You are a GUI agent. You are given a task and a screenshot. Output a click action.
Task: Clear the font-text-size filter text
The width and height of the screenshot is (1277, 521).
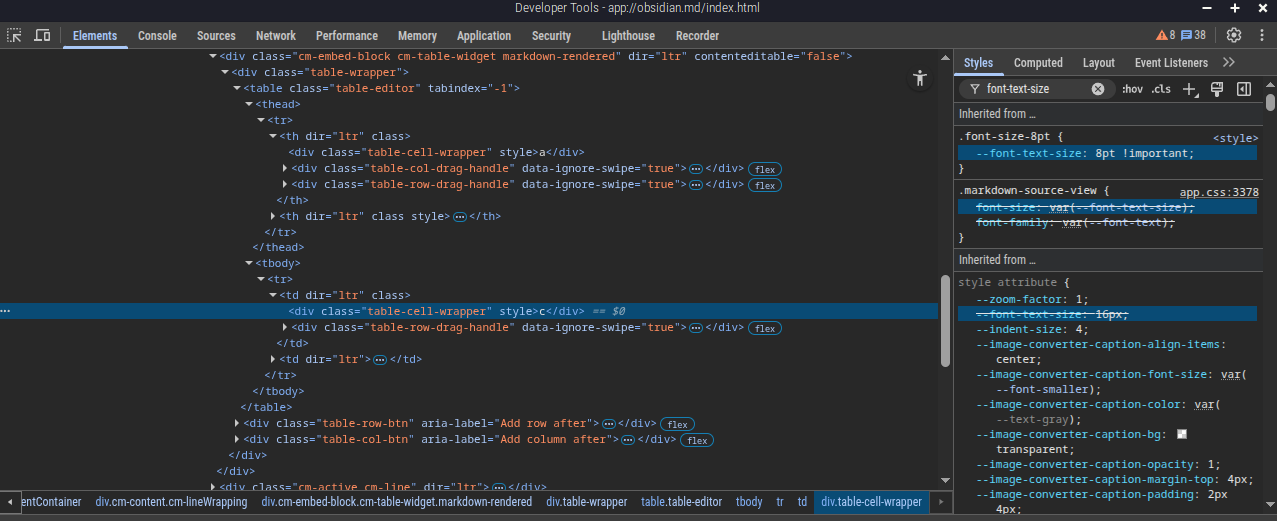point(1097,89)
